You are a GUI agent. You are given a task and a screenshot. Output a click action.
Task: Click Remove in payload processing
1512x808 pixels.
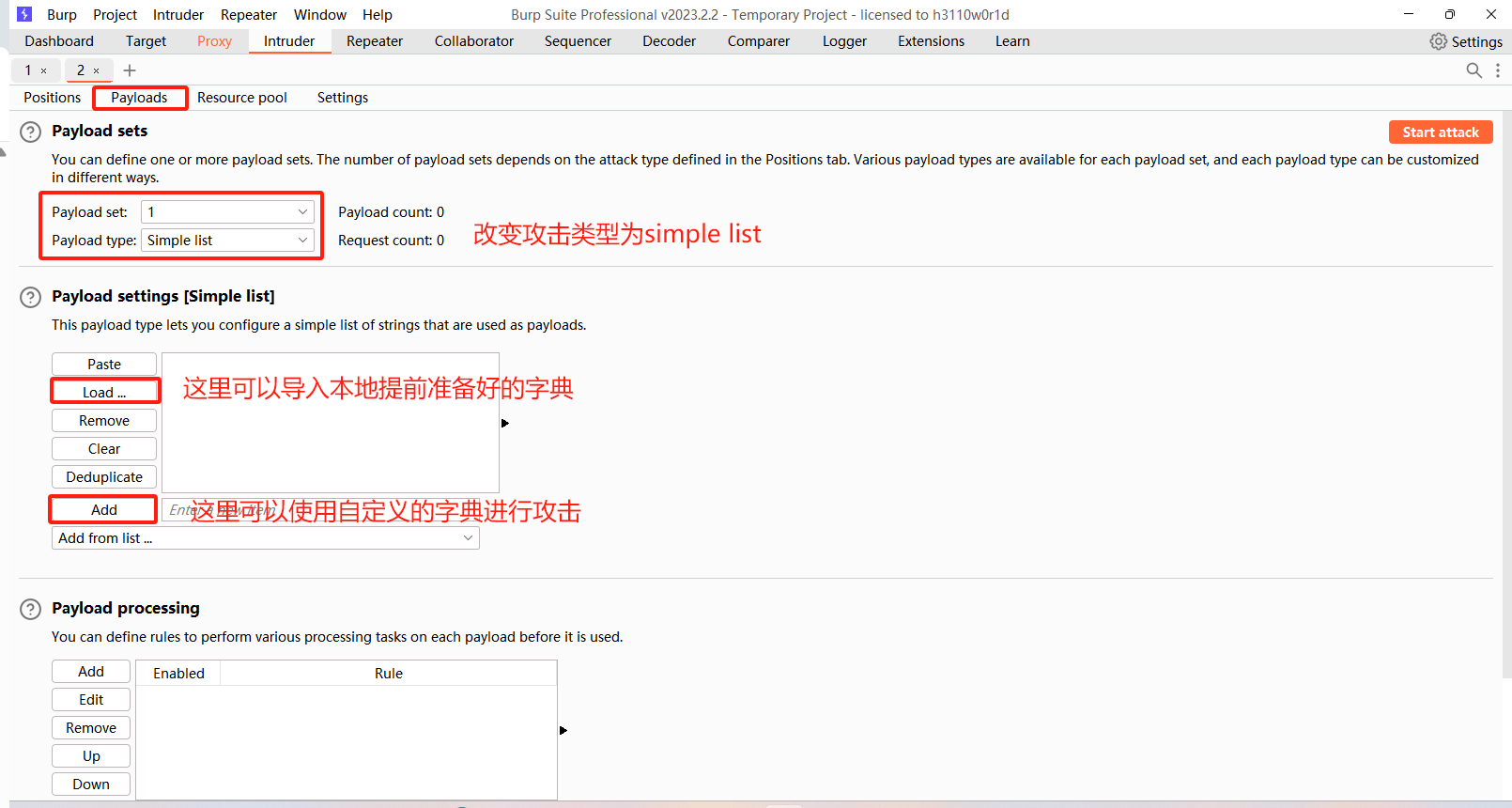[x=91, y=728]
